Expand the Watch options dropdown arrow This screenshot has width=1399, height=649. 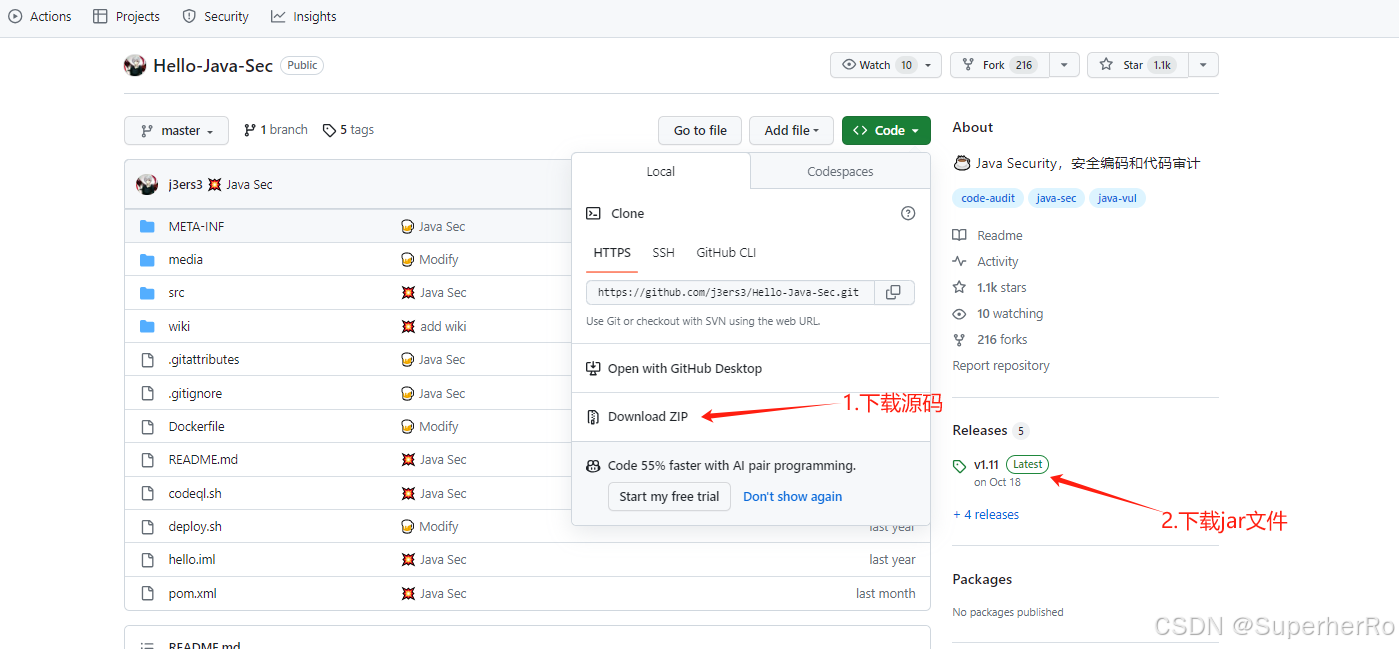pos(930,65)
